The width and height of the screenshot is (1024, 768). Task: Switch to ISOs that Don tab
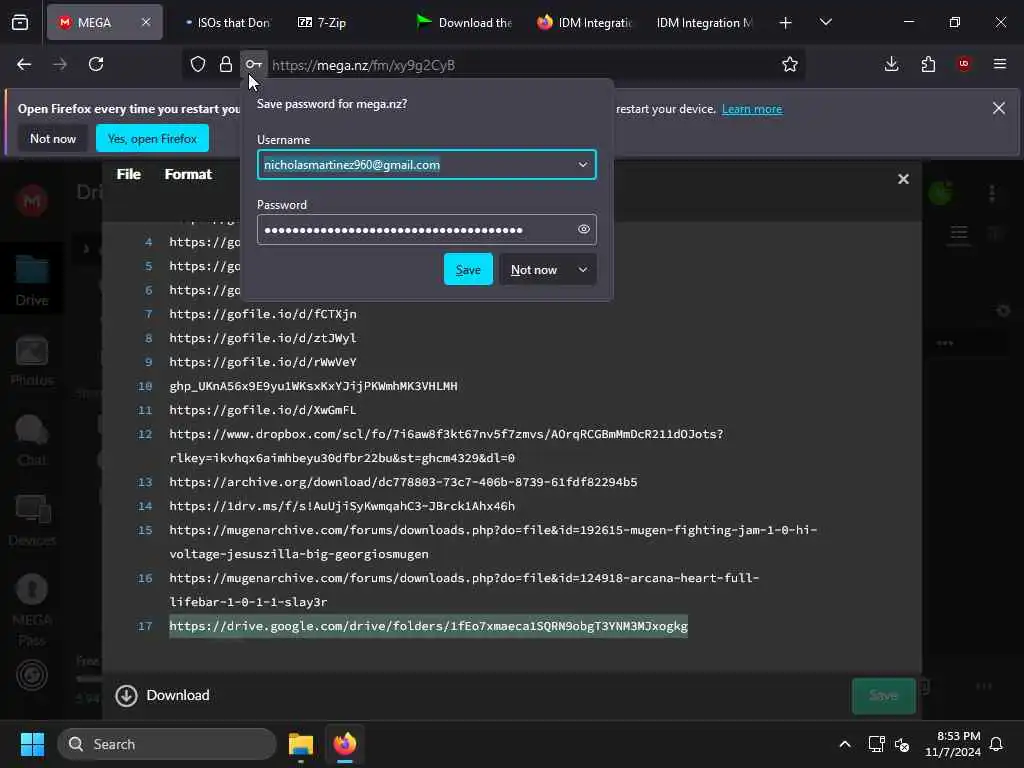[227, 23]
